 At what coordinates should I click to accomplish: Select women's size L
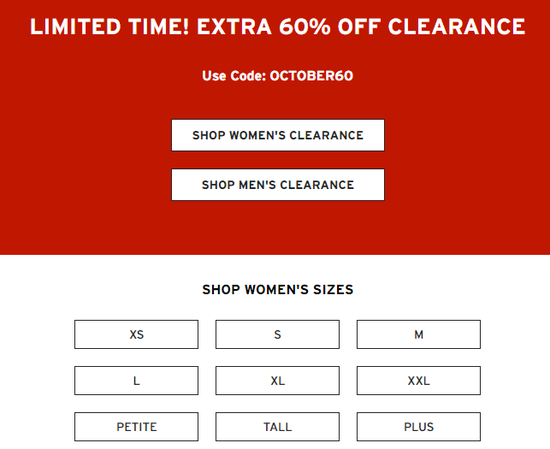click(136, 381)
